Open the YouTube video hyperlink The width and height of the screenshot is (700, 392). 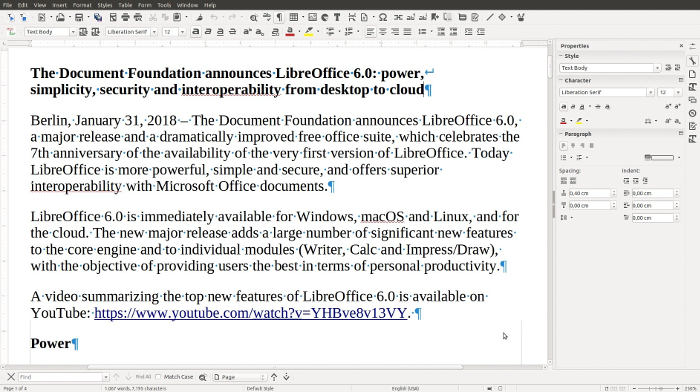[250, 313]
